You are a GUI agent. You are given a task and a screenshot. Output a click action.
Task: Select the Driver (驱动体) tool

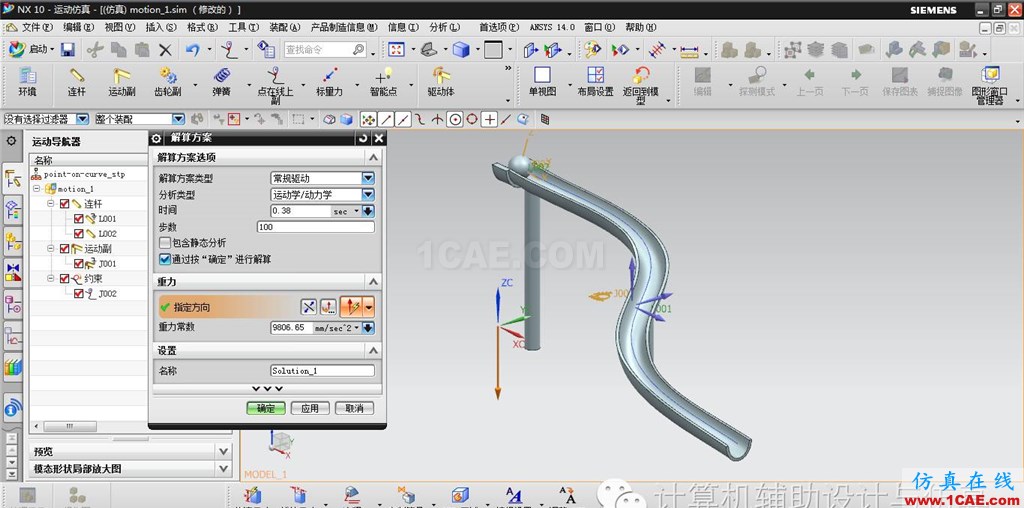click(441, 82)
